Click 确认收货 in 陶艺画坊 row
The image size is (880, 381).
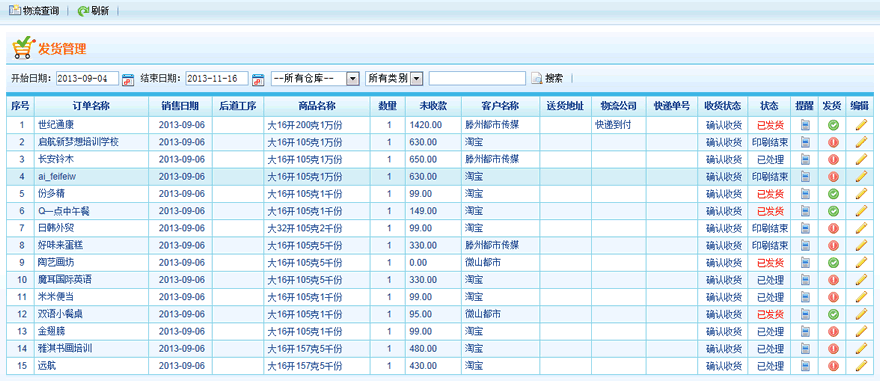click(723, 263)
